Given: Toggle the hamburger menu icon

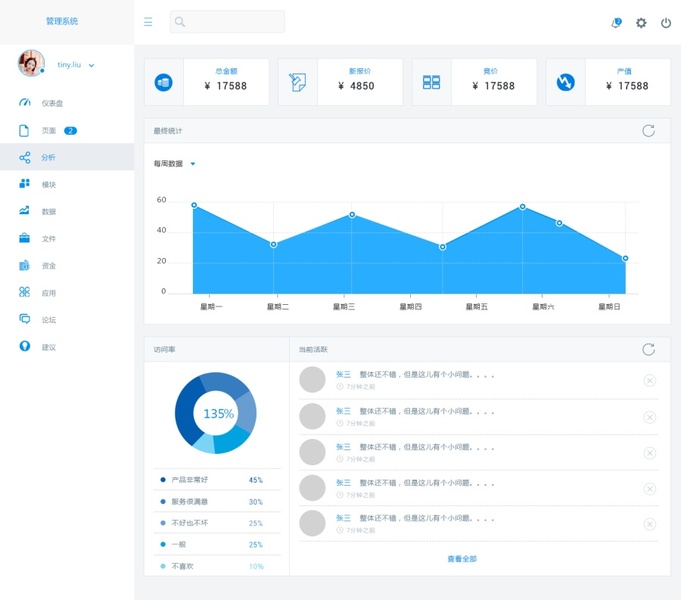Looking at the screenshot, I should [x=148, y=22].
